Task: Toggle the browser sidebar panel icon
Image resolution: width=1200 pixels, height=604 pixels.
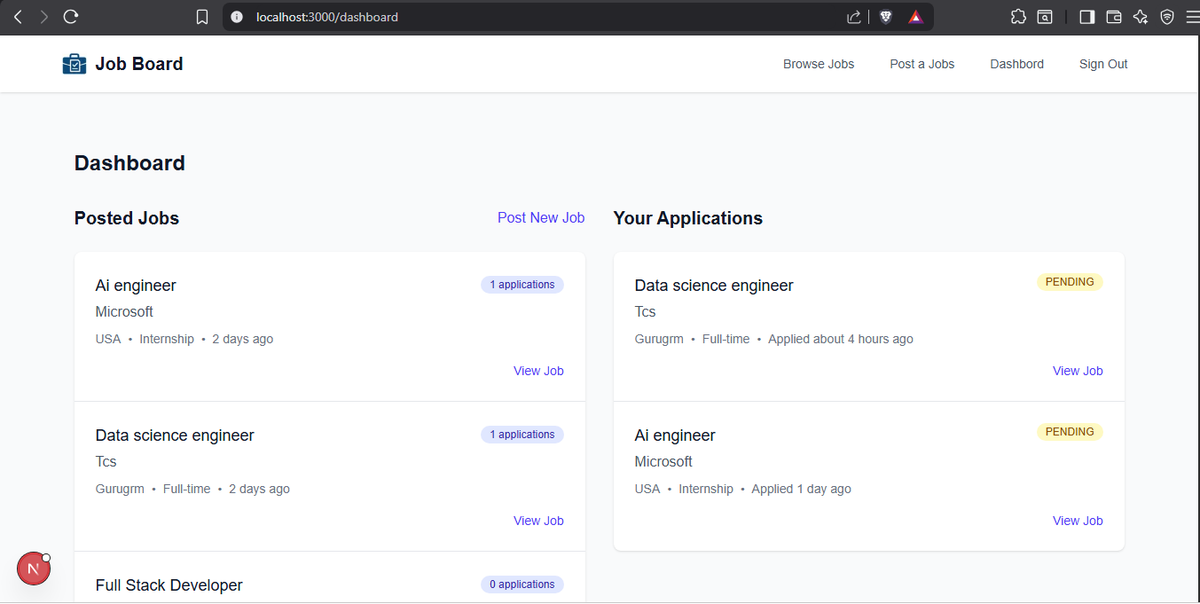Action: [1087, 17]
